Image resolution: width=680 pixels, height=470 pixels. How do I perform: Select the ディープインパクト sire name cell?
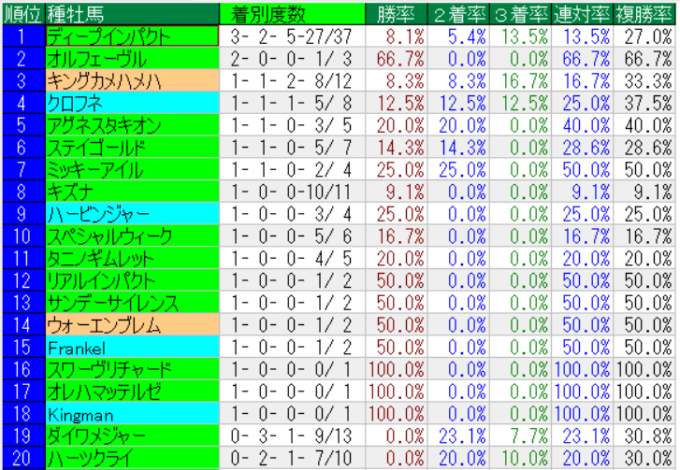pyautogui.click(x=131, y=35)
